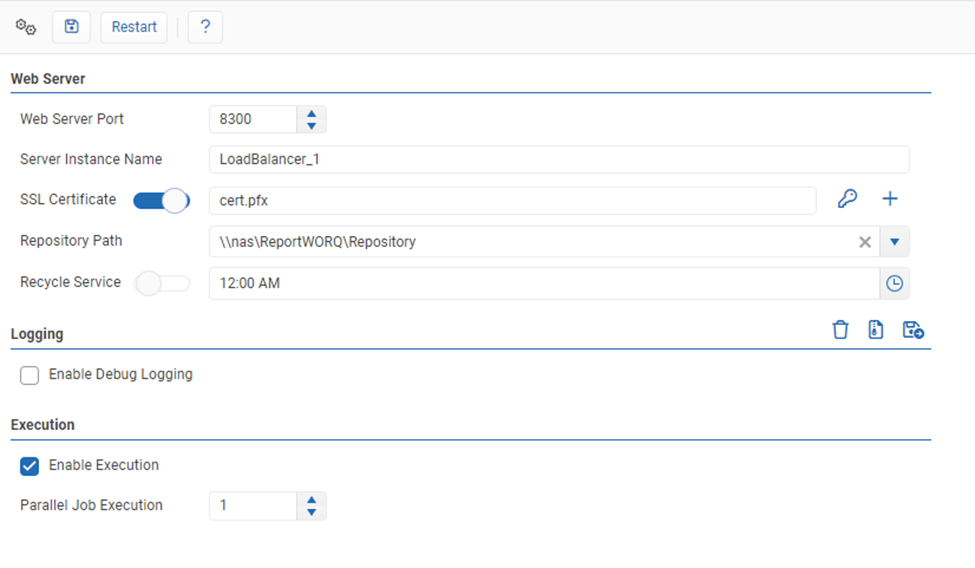
Task: Click the Recycle Service time field
Action: 543,283
